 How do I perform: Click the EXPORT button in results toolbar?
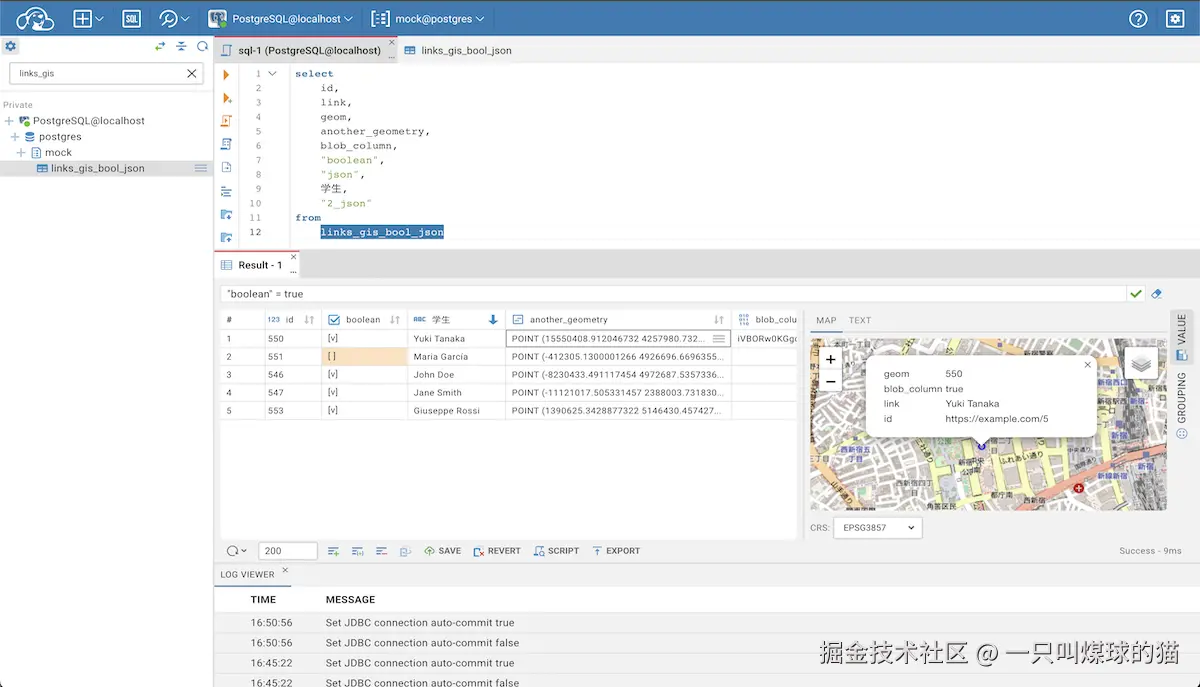click(x=616, y=551)
